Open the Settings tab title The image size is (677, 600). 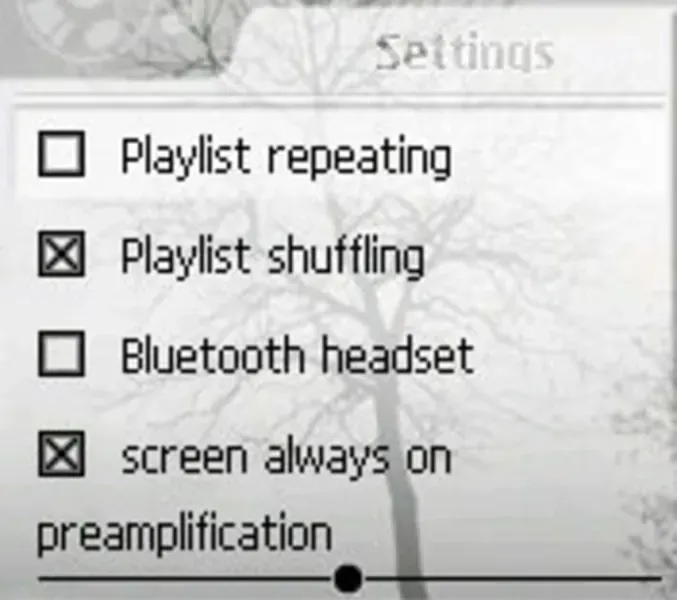click(465, 54)
